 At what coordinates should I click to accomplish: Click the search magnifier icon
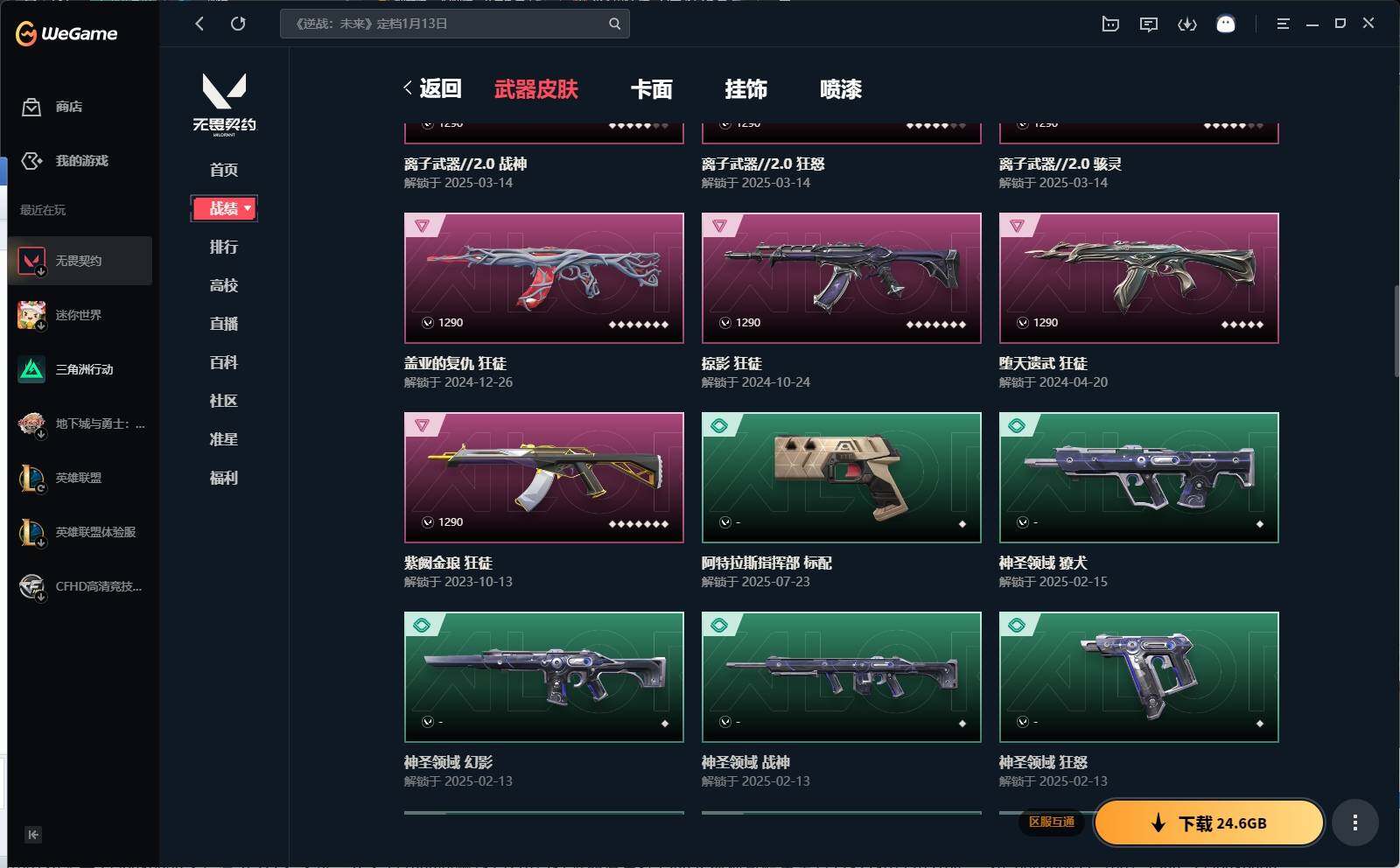615,24
